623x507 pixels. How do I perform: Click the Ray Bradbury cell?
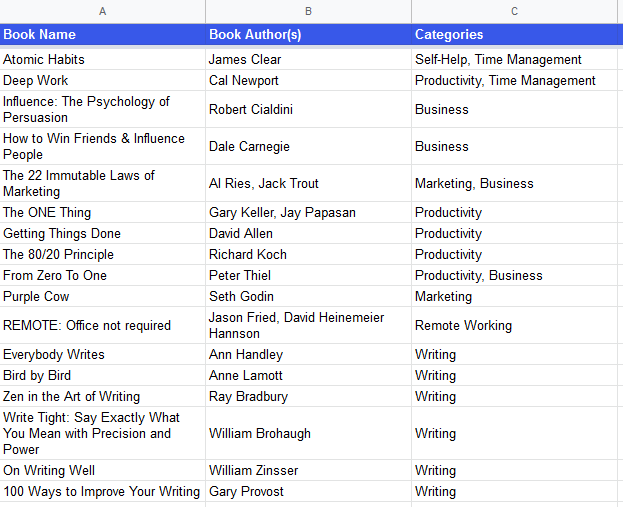click(308, 397)
